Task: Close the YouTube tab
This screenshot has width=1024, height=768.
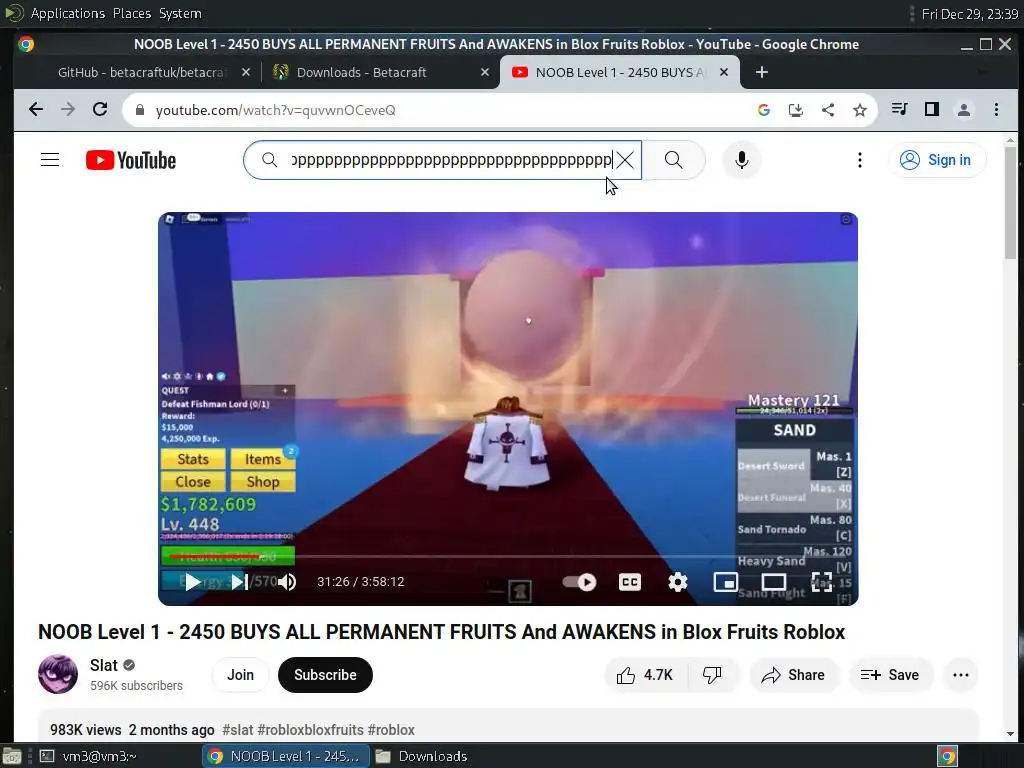Action: click(724, 72)
